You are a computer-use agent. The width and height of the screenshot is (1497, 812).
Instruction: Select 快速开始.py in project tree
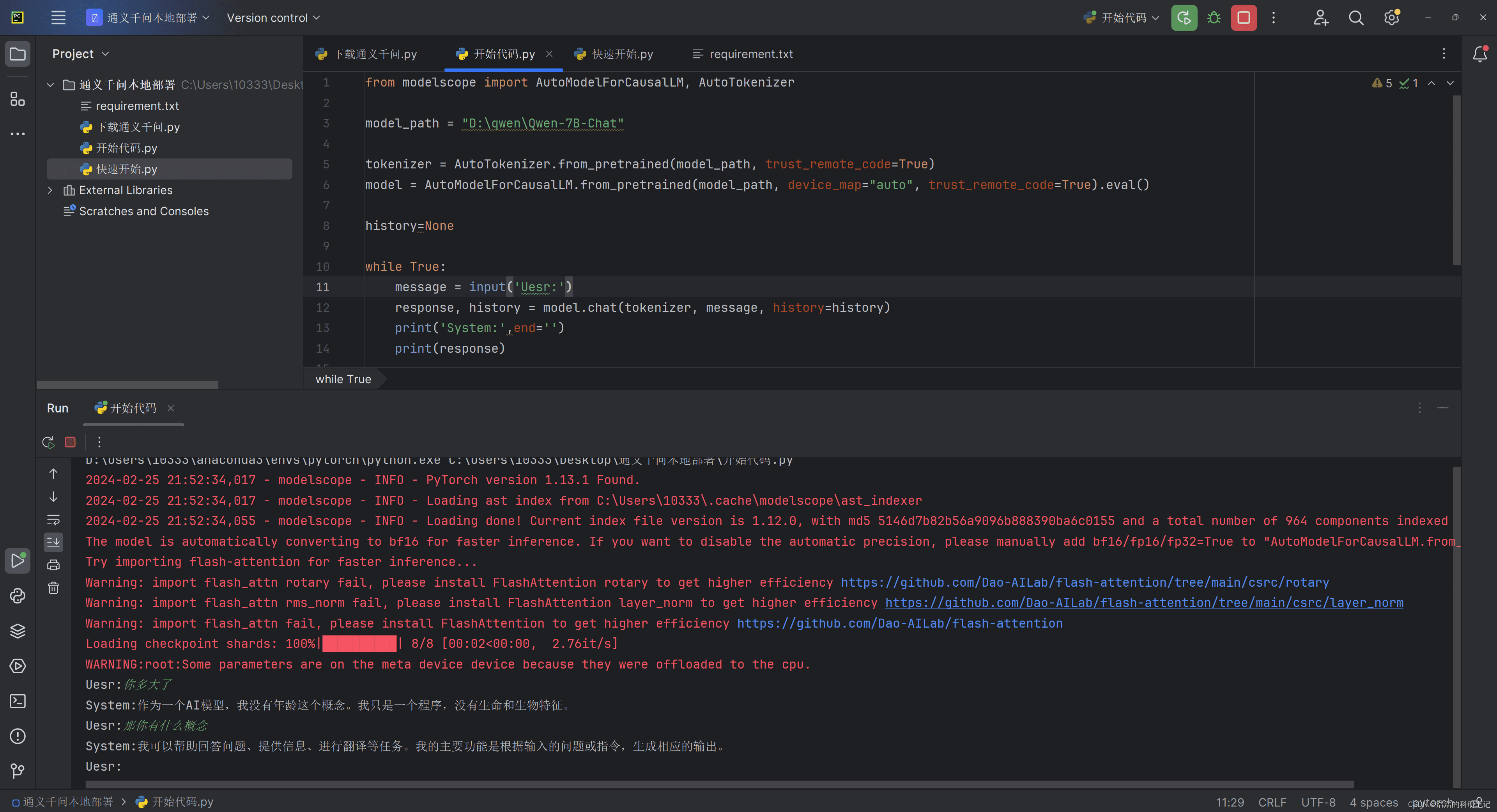pos(169,169)
